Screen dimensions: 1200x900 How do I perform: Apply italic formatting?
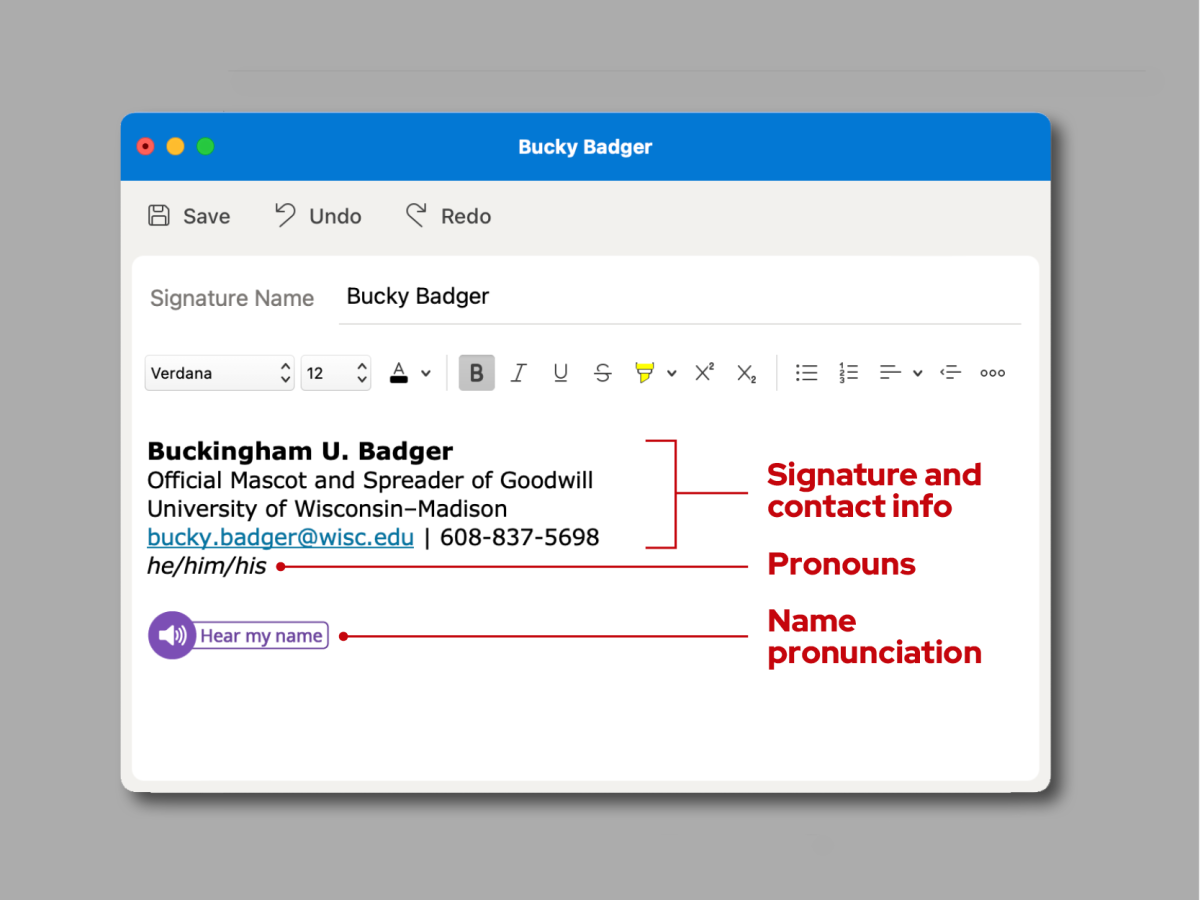[x=518, y=372]
